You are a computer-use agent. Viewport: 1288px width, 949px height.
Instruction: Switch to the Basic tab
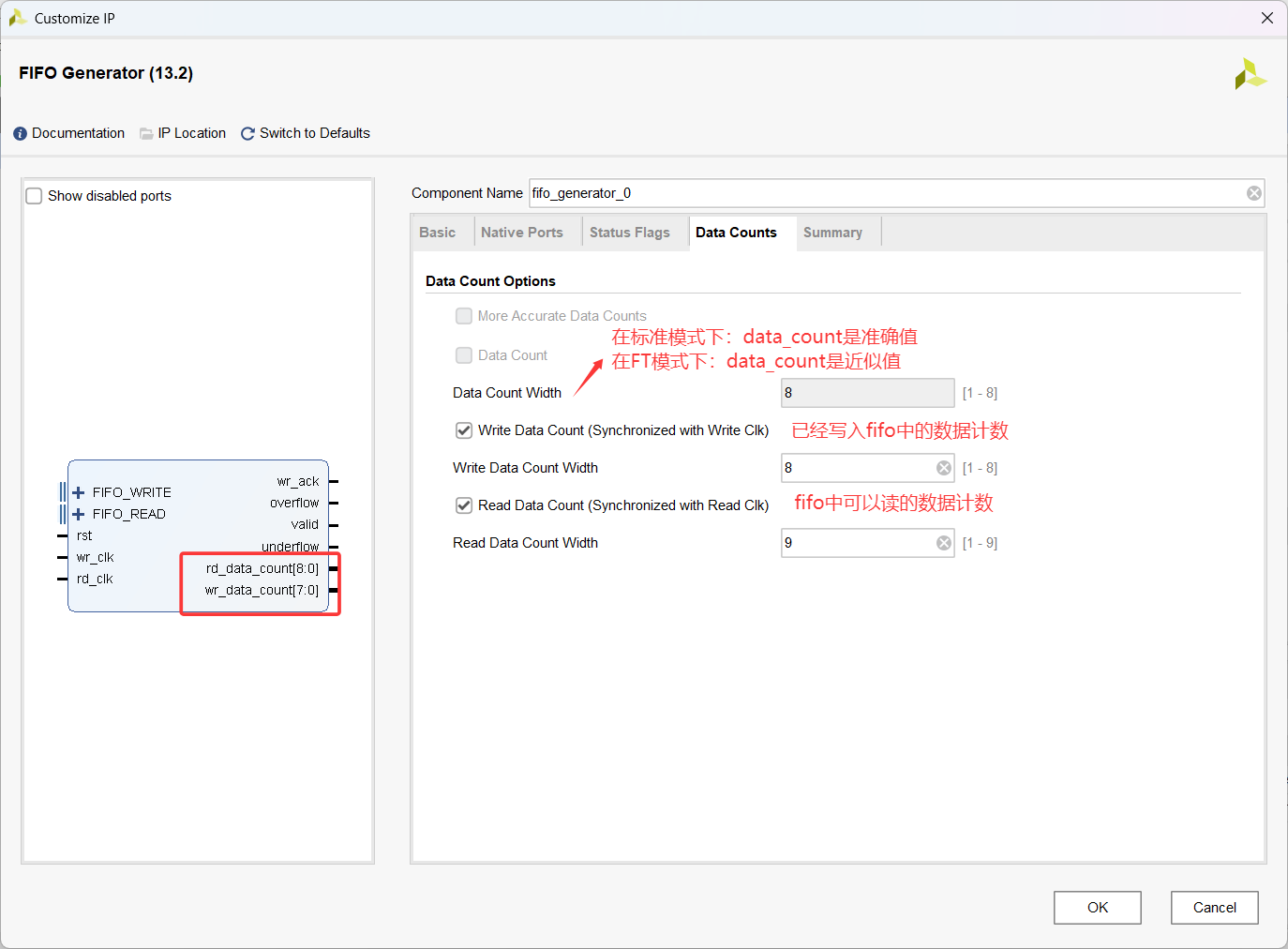(438, 233)
